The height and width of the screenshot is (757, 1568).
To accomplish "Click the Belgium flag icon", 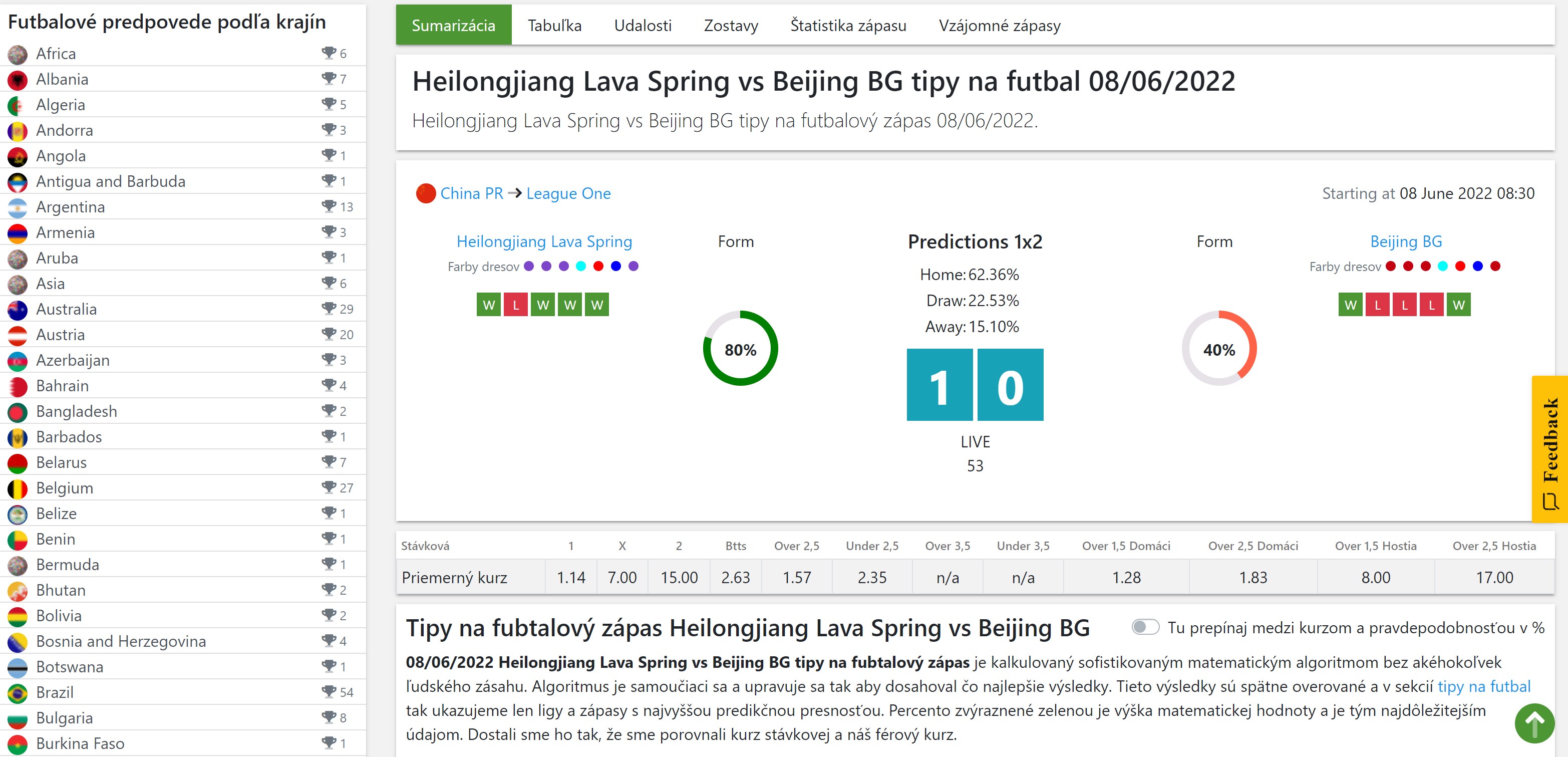I will pyautogui.click(x=17, y=488).
